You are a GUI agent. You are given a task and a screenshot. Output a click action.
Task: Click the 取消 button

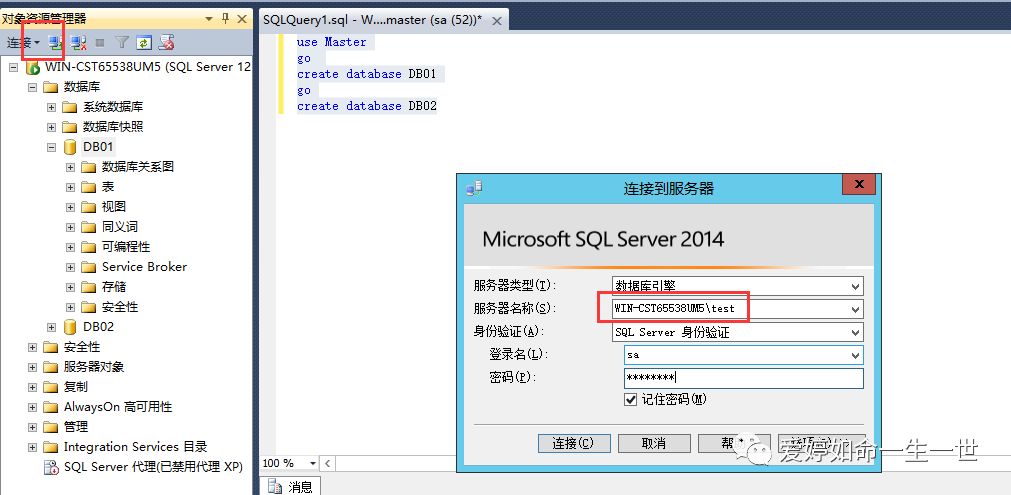point(654,443)
